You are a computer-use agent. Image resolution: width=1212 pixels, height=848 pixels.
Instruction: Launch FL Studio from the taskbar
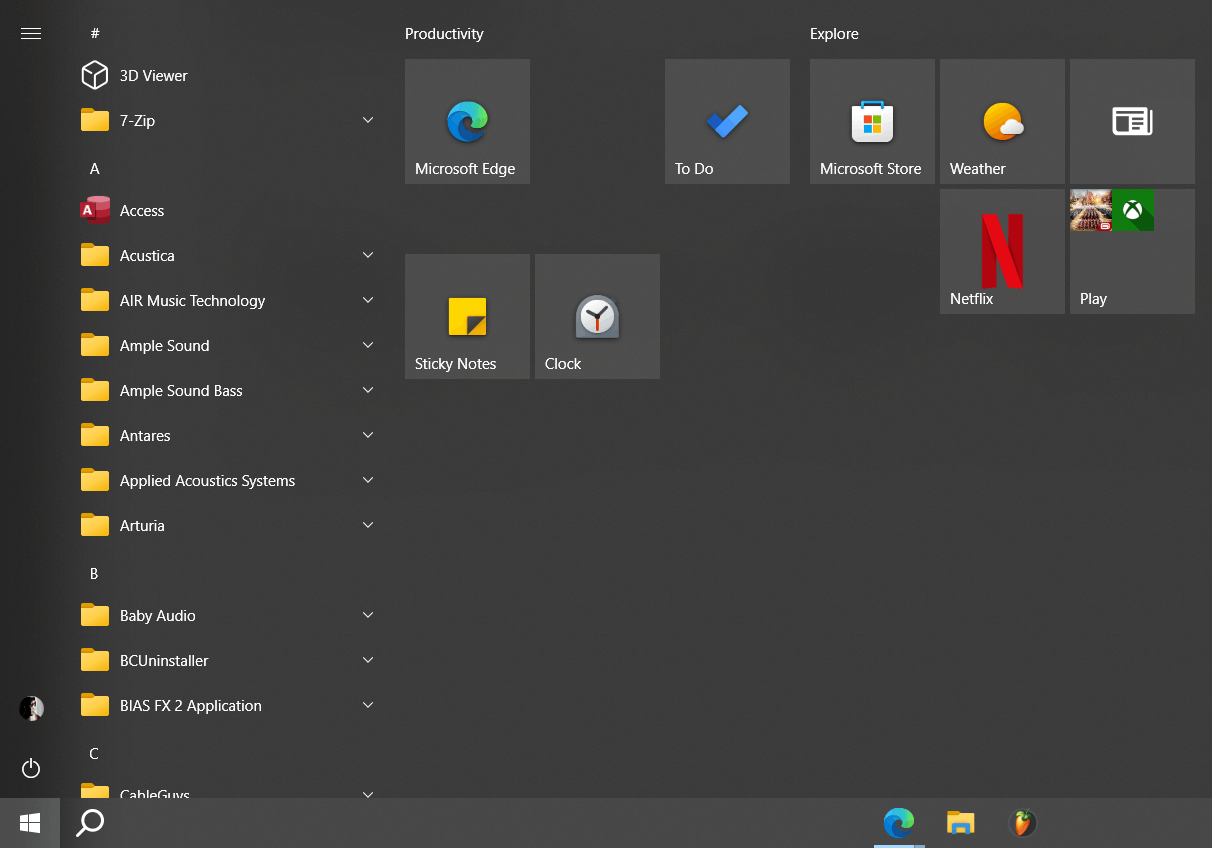pyautogui.click(x=1022, y=823)
